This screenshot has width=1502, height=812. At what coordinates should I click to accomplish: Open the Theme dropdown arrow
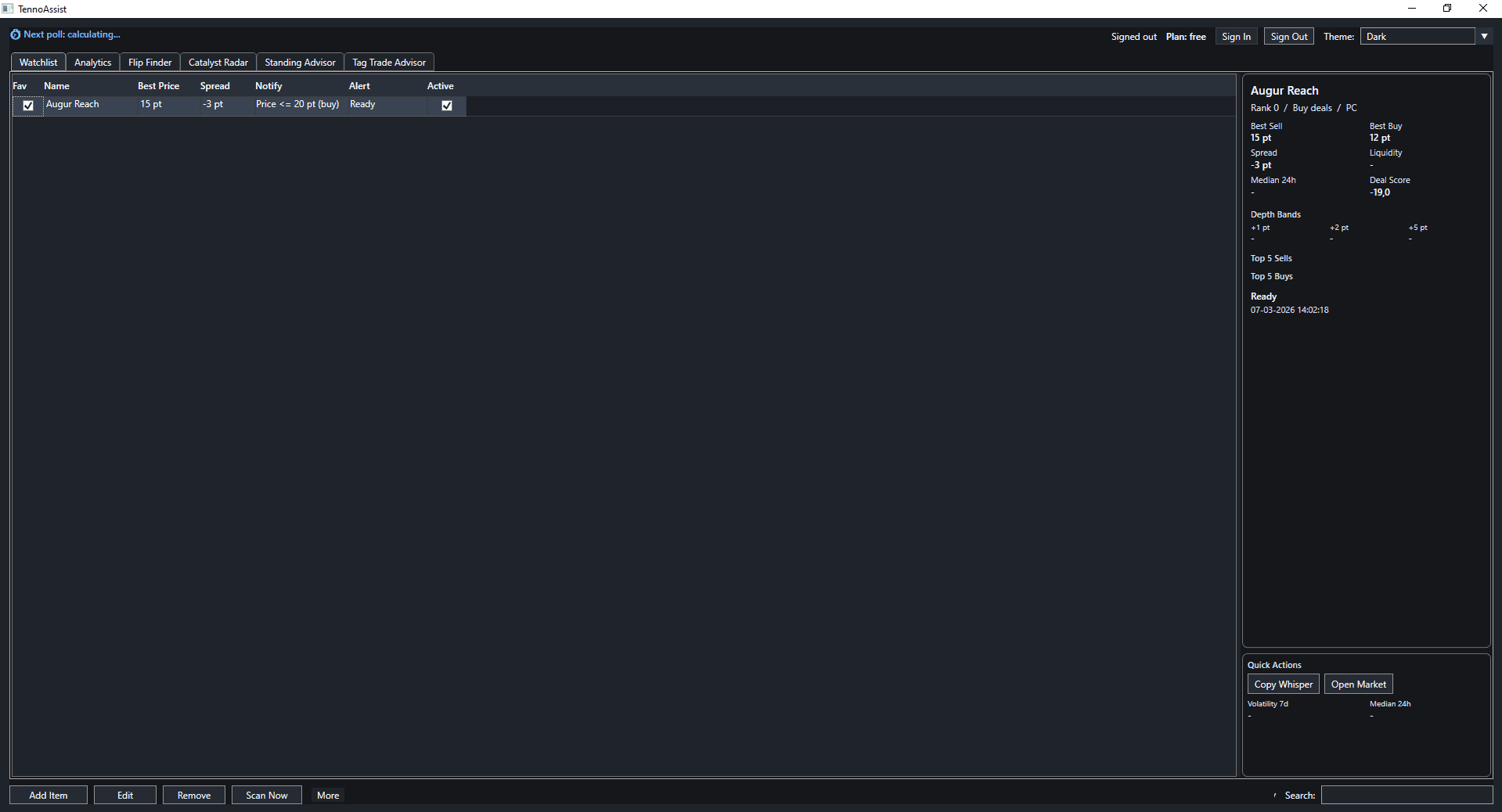point(1484,36)
